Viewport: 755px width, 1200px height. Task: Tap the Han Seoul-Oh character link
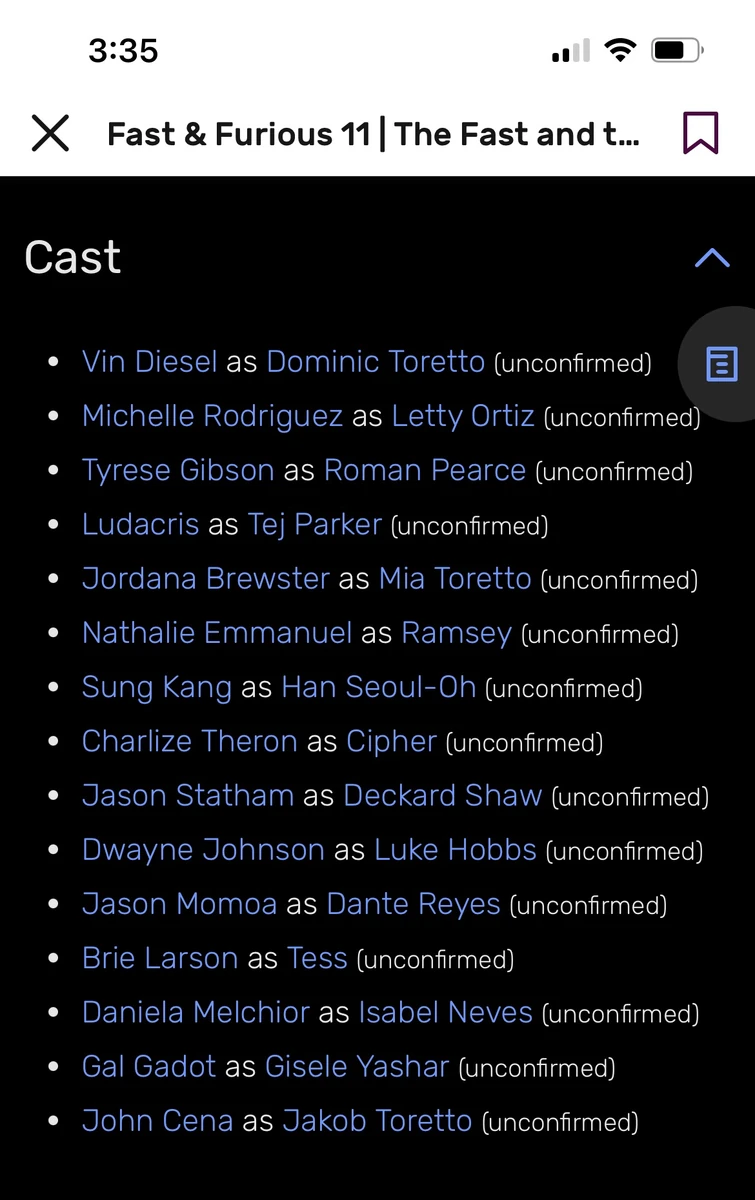378,687
